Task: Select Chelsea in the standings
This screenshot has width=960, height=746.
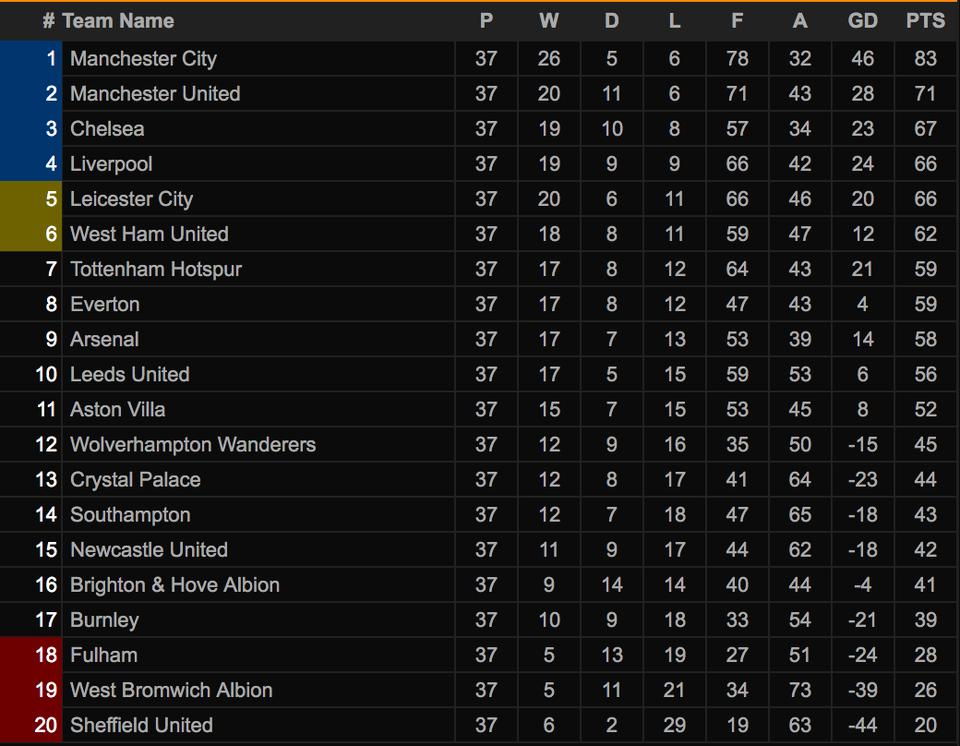Action: [107, 129]
